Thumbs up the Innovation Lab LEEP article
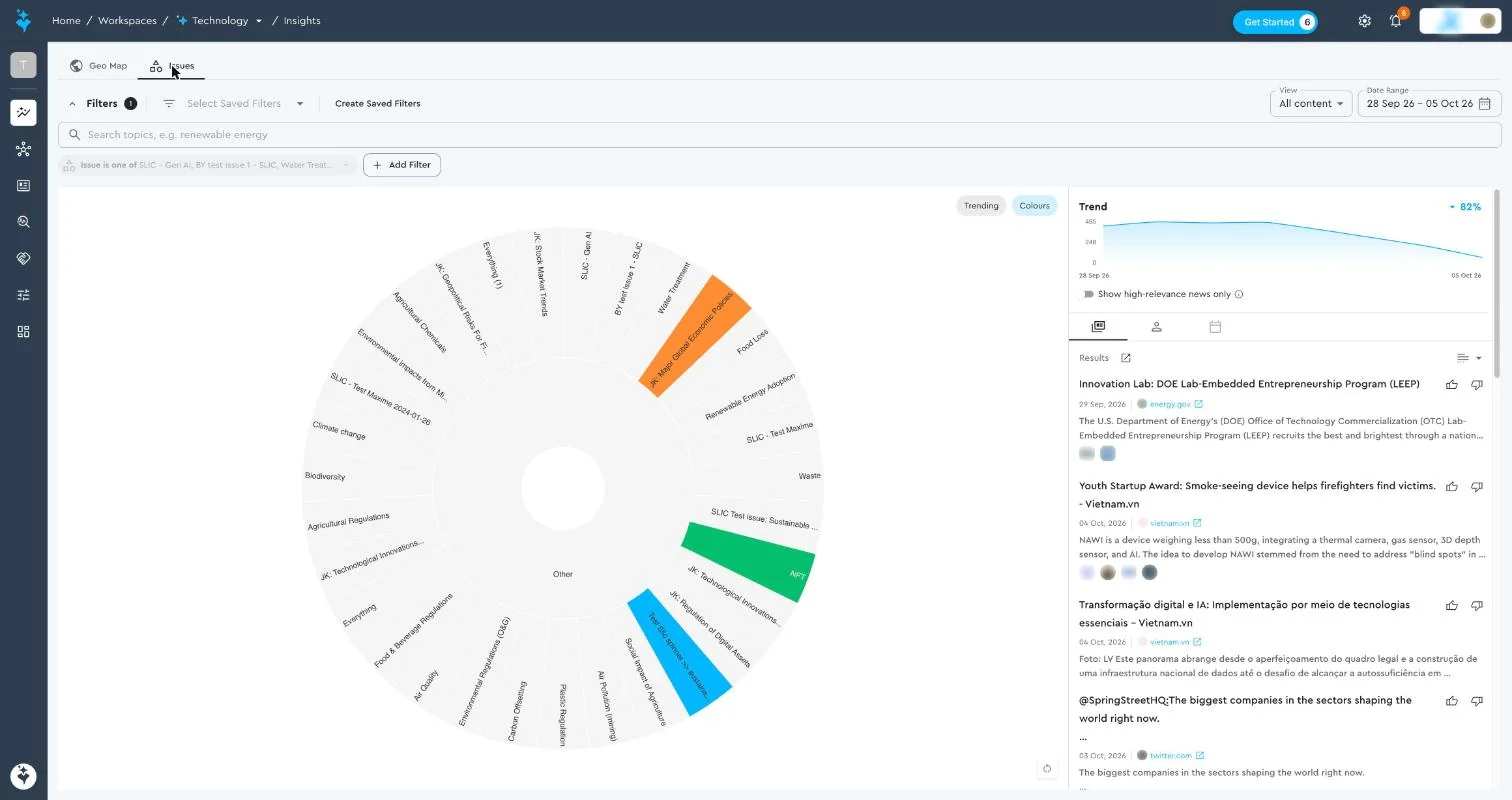The width and height of the screenshot is (1512, 800). pos(1451,384)
